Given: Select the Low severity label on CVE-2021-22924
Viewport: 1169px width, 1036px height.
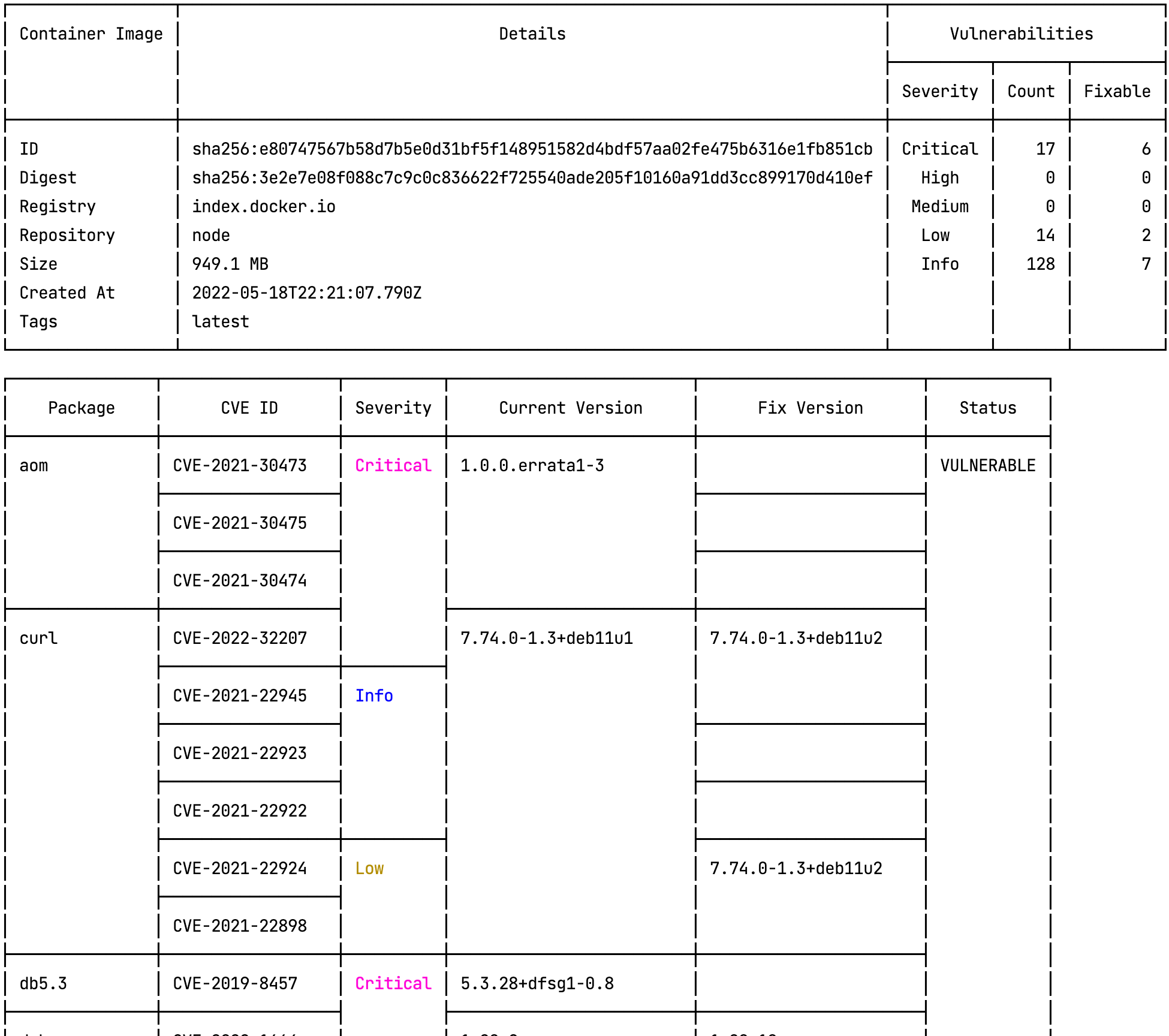Looking at the screenshot, I should 369,868.
